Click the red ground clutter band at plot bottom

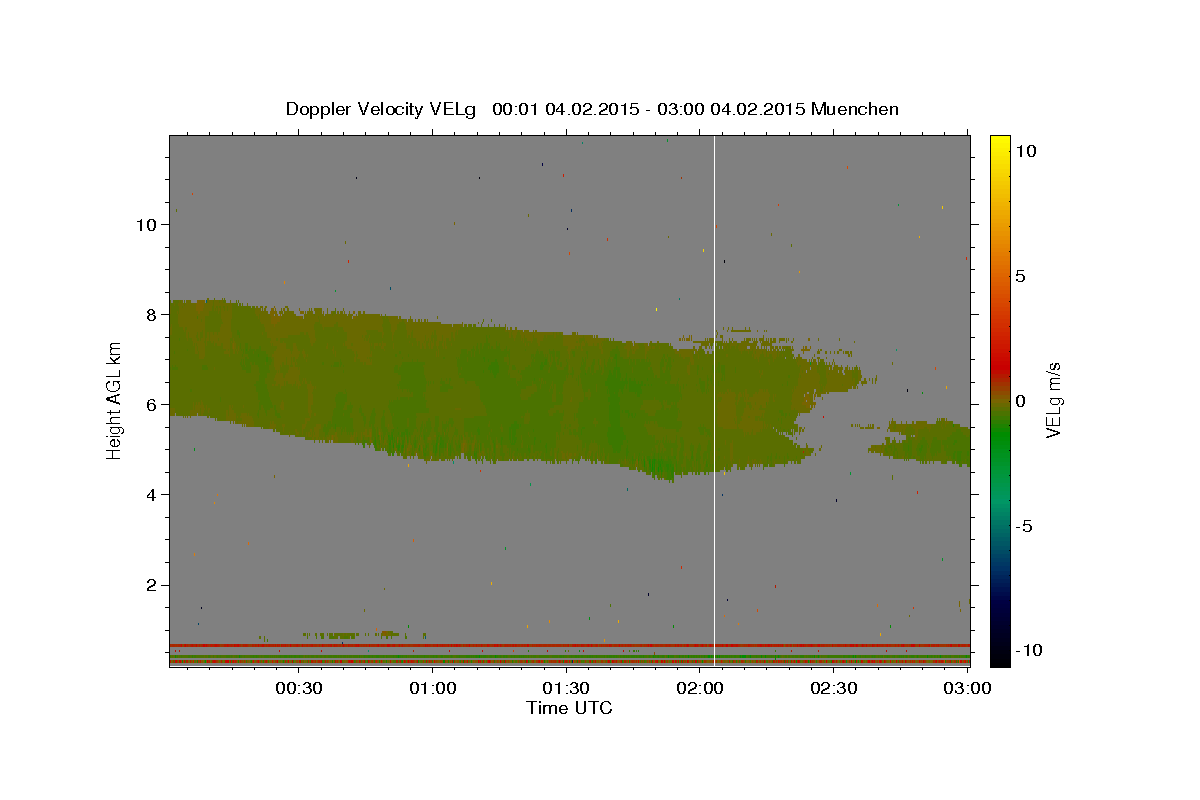[x=570, y=645]
